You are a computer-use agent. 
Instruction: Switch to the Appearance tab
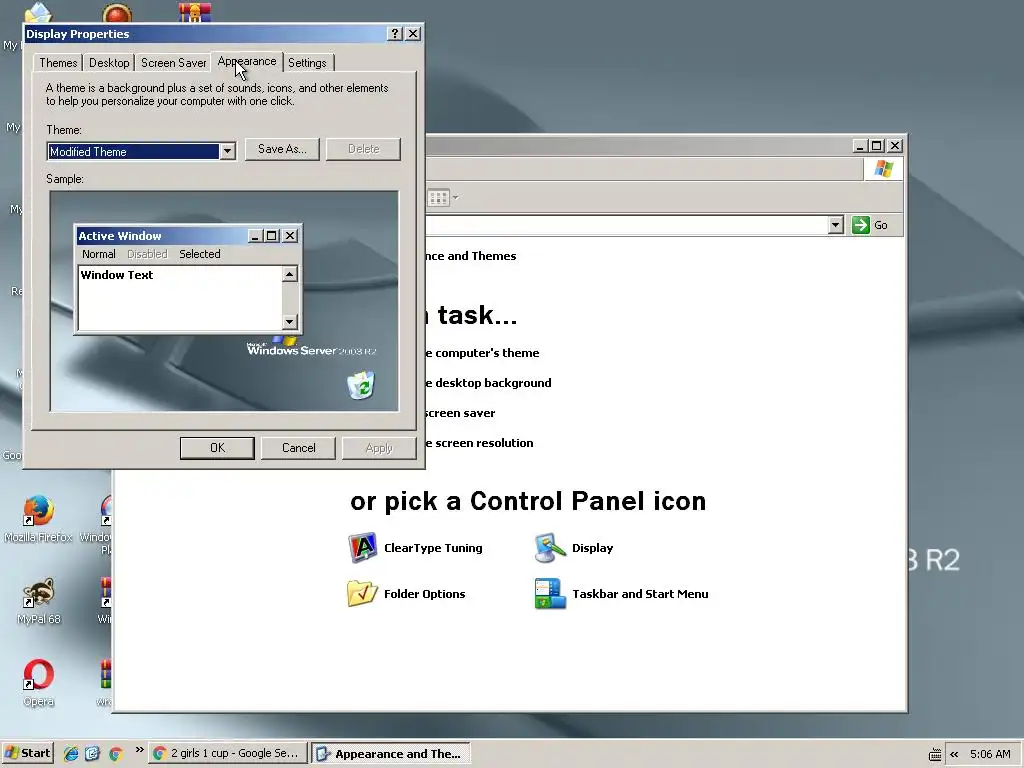point(247,61)
